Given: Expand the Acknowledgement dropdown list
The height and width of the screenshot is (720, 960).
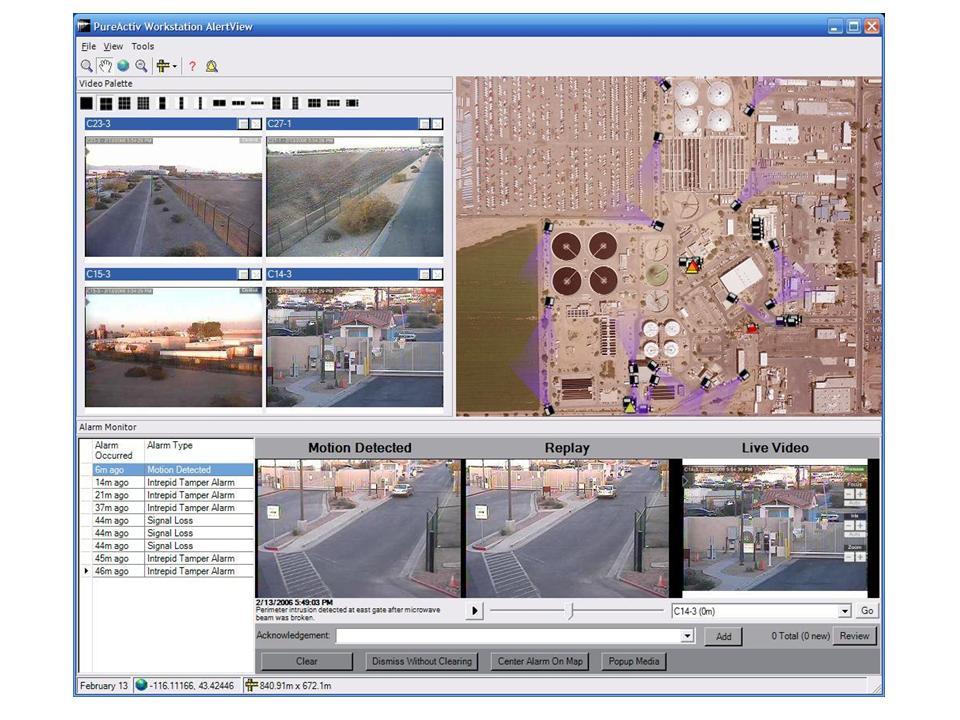Looking at the screenshot, I should tap(687, 634).
